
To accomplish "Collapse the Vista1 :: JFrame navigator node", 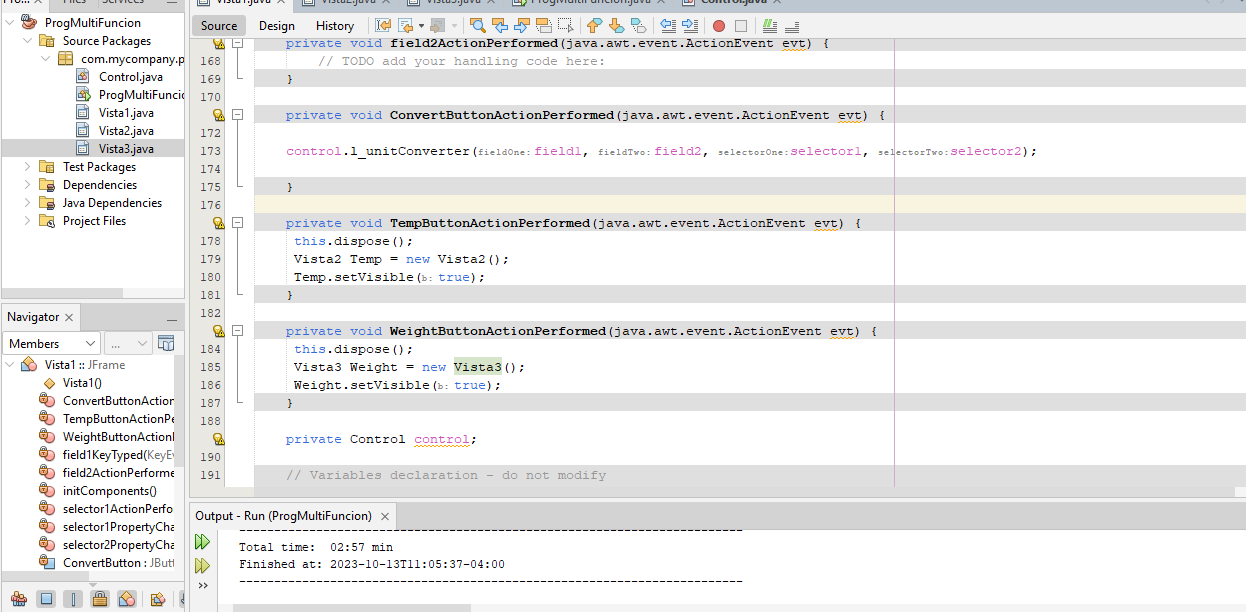I will coord(9,365).
